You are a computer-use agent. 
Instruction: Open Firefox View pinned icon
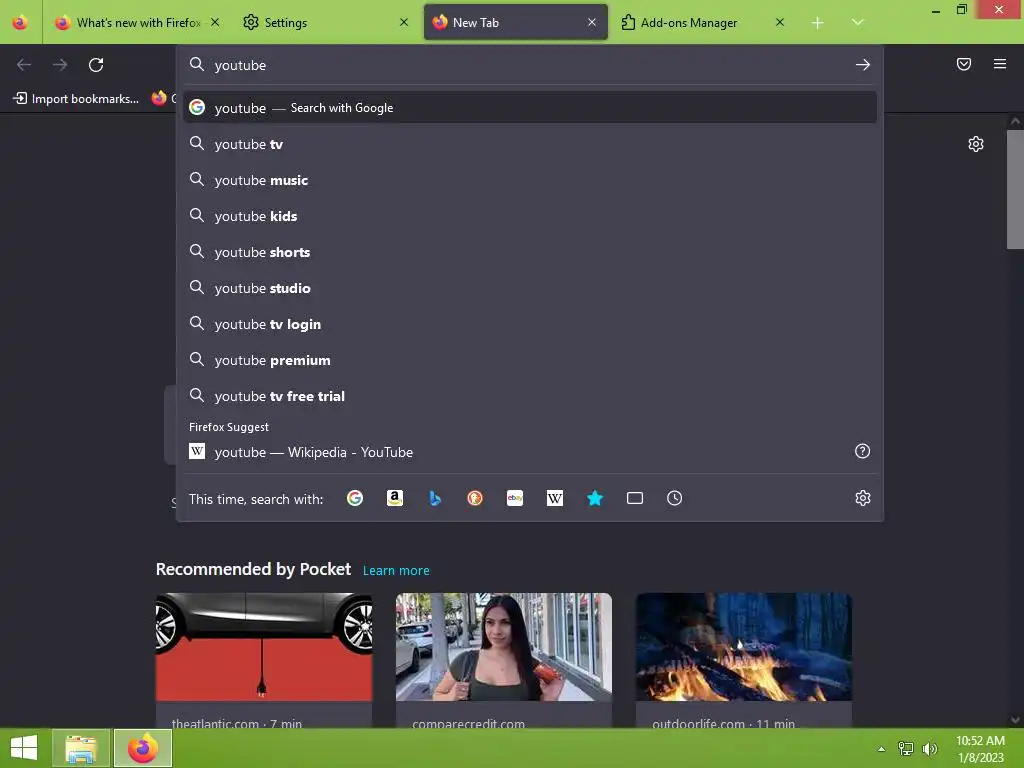[20, 22]
